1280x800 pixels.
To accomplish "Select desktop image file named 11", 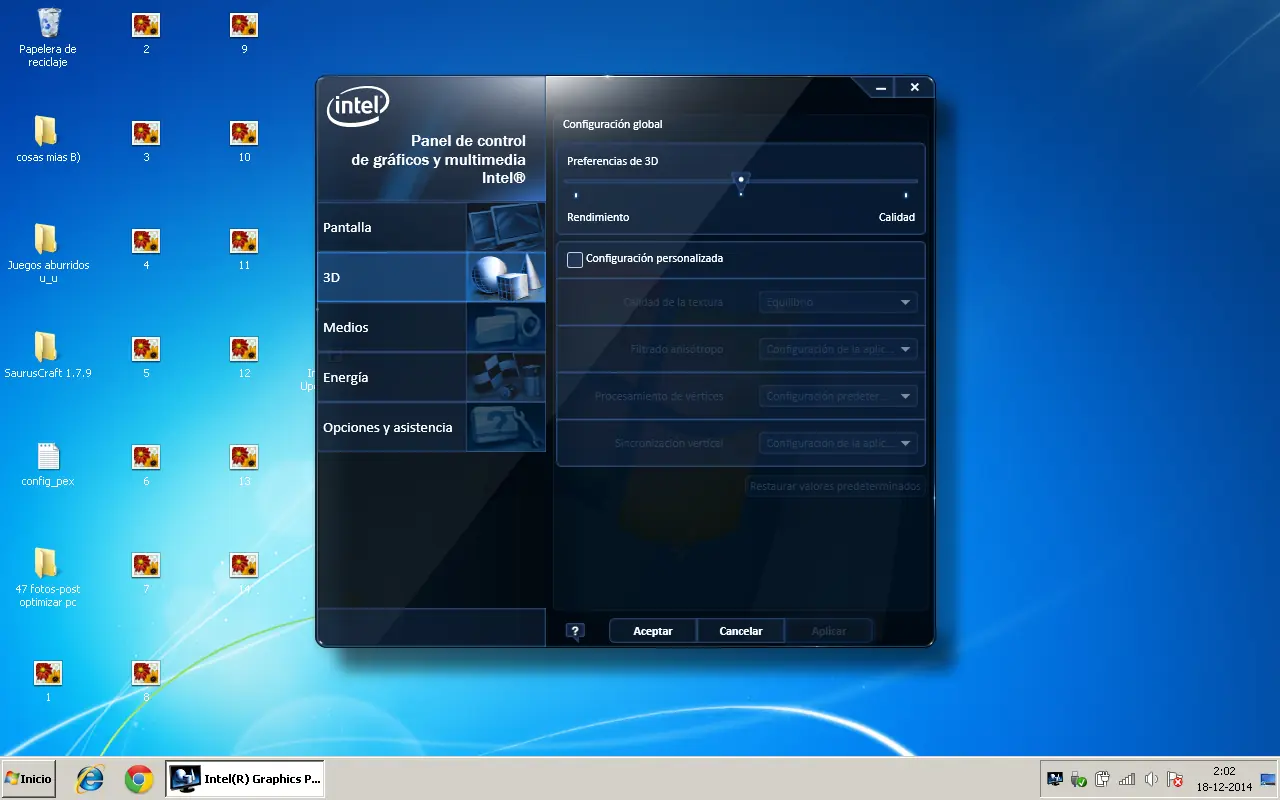I will pos(244,248).
